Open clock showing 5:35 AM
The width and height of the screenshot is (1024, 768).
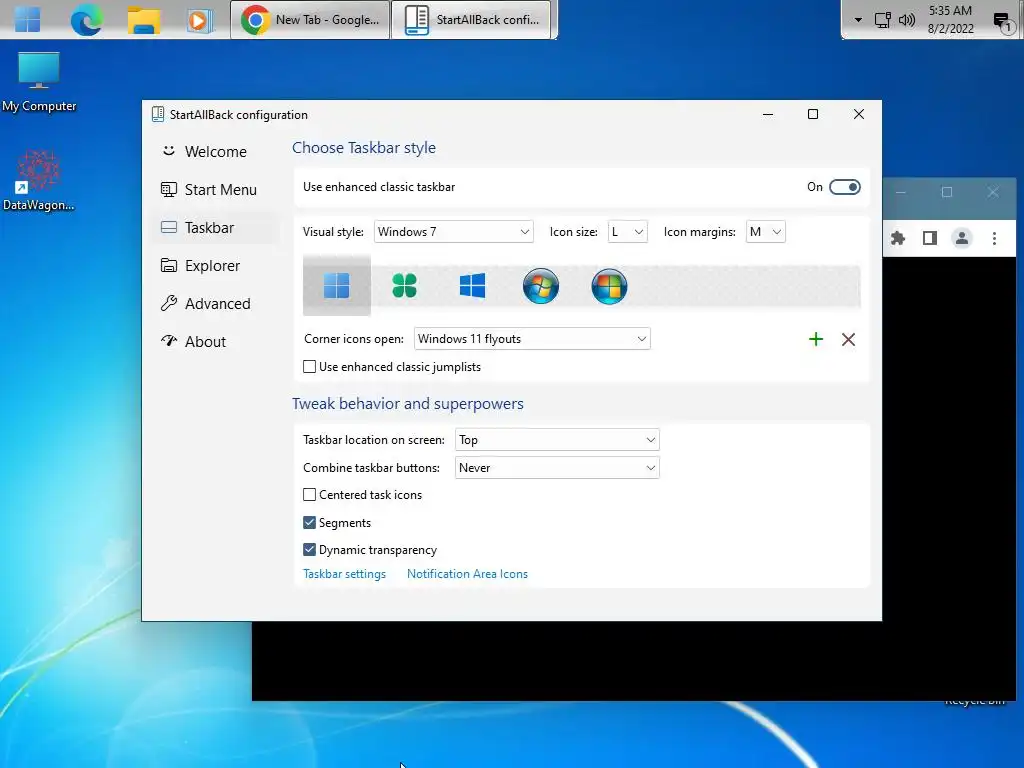950,20
